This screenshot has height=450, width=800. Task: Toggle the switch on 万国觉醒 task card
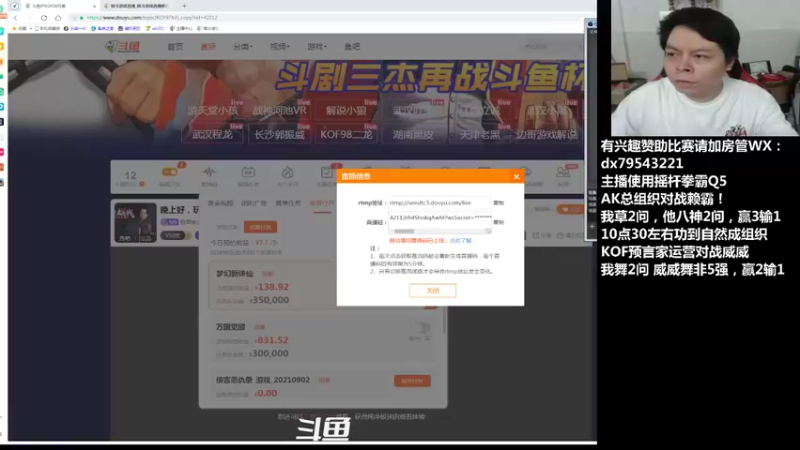(420, 327)
